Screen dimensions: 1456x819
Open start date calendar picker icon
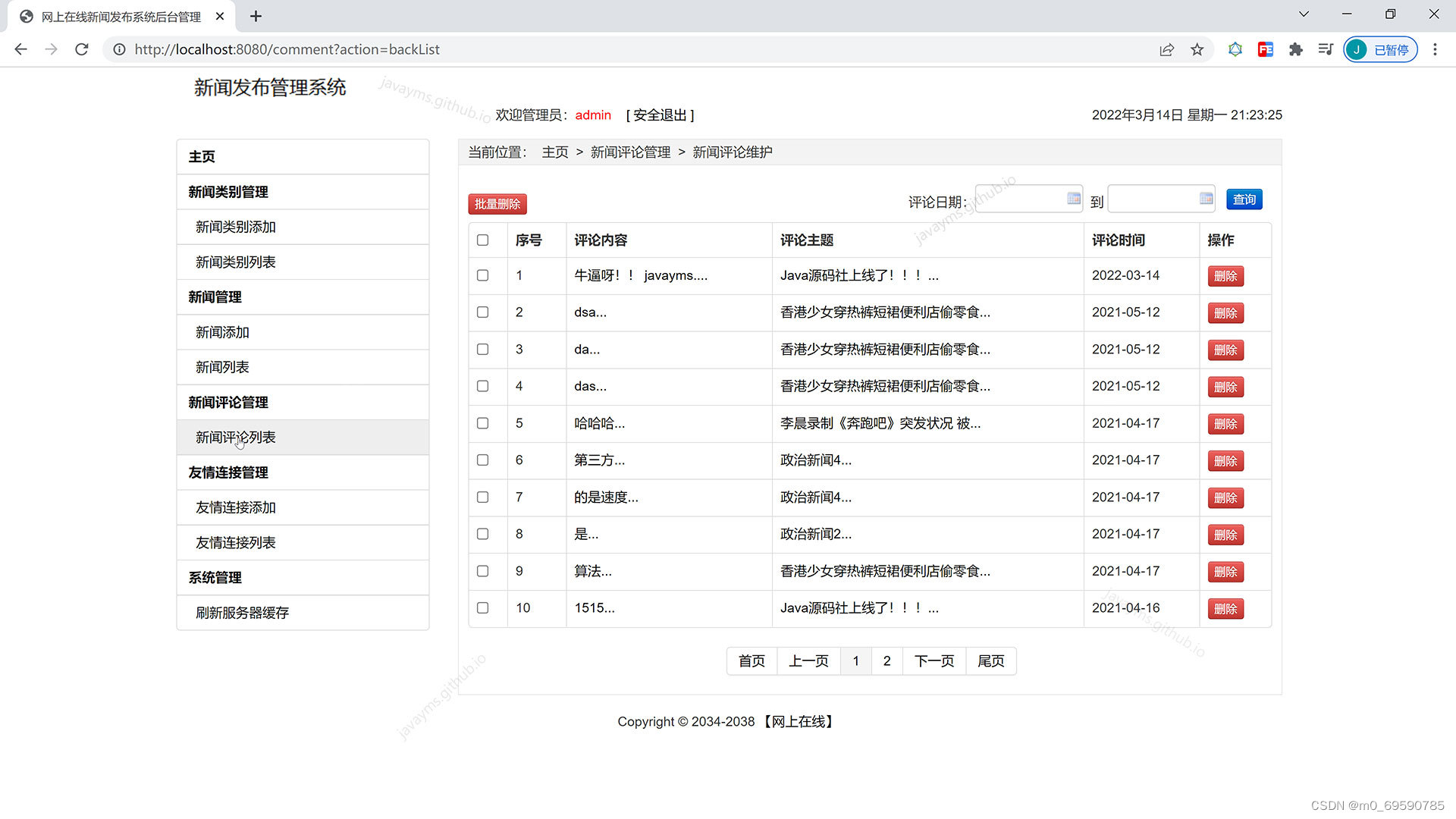[1074, 198]
